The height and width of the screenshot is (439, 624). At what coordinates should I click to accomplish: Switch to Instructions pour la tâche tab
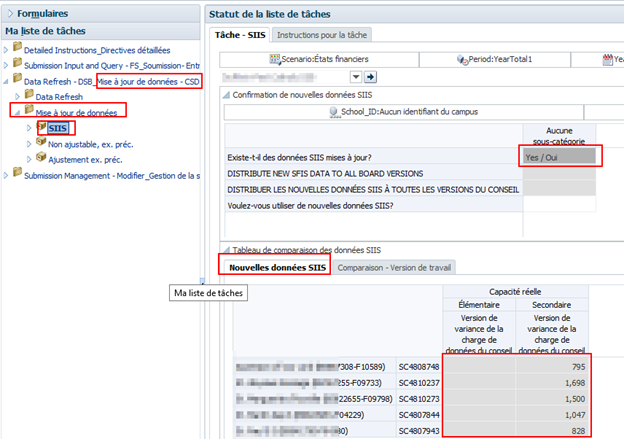[322, 35]
